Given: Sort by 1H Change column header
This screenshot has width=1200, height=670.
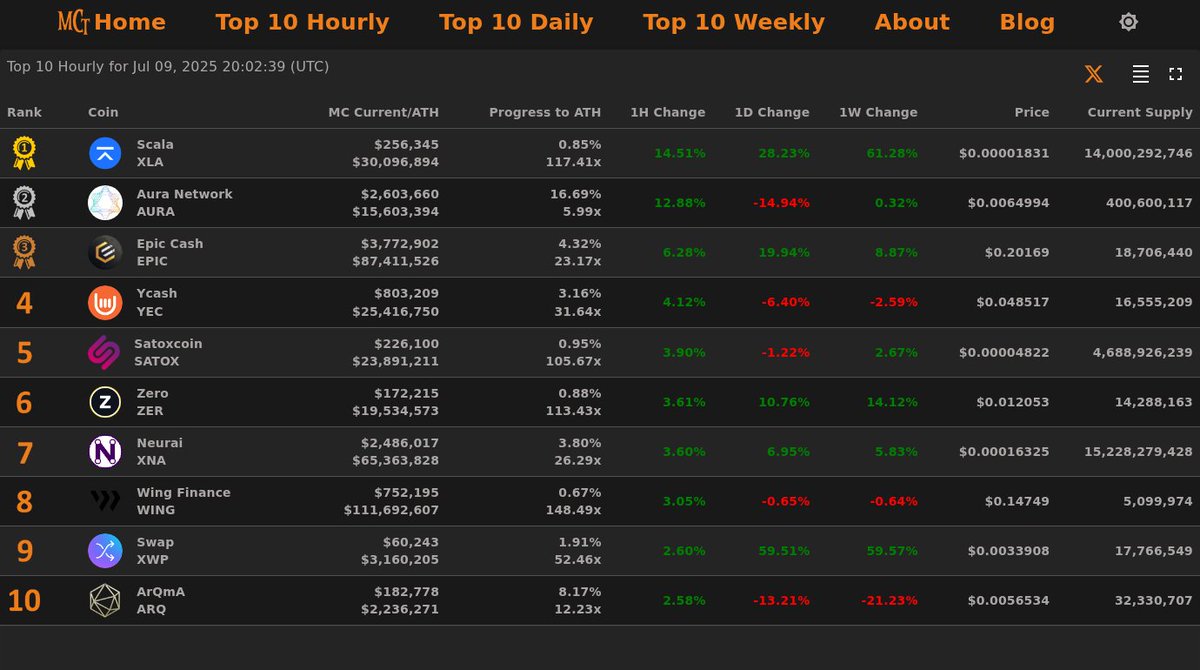Looking at the screenshot, I should 668,113.
